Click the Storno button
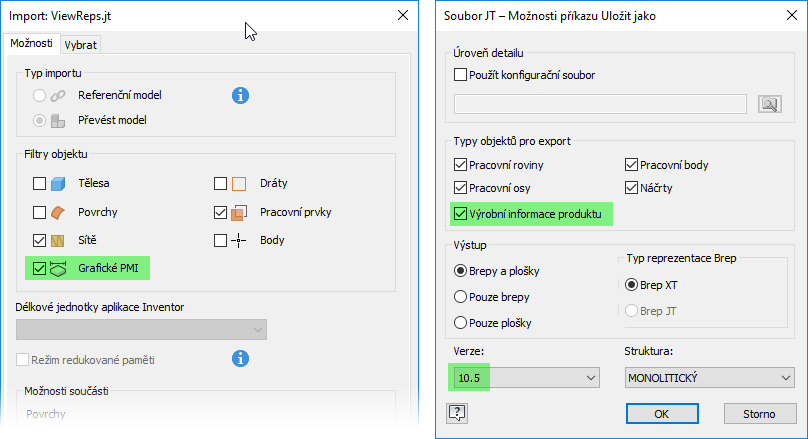The width and height of the screenshot is (808, 439). [758, 412]
